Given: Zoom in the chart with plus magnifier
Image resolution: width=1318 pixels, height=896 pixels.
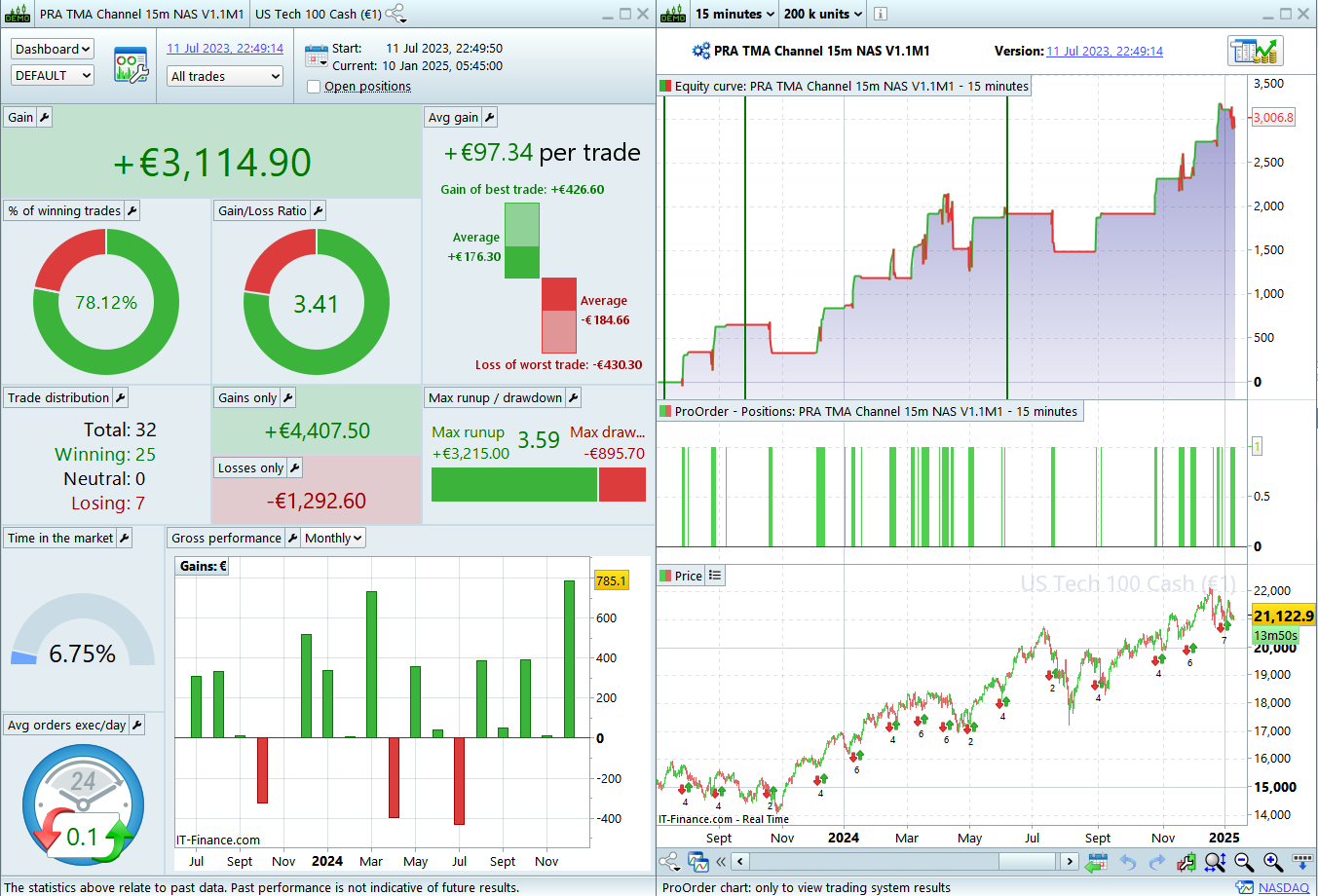Looking at the screenshot, I should pyautogui.click(x=1273, y=861).
